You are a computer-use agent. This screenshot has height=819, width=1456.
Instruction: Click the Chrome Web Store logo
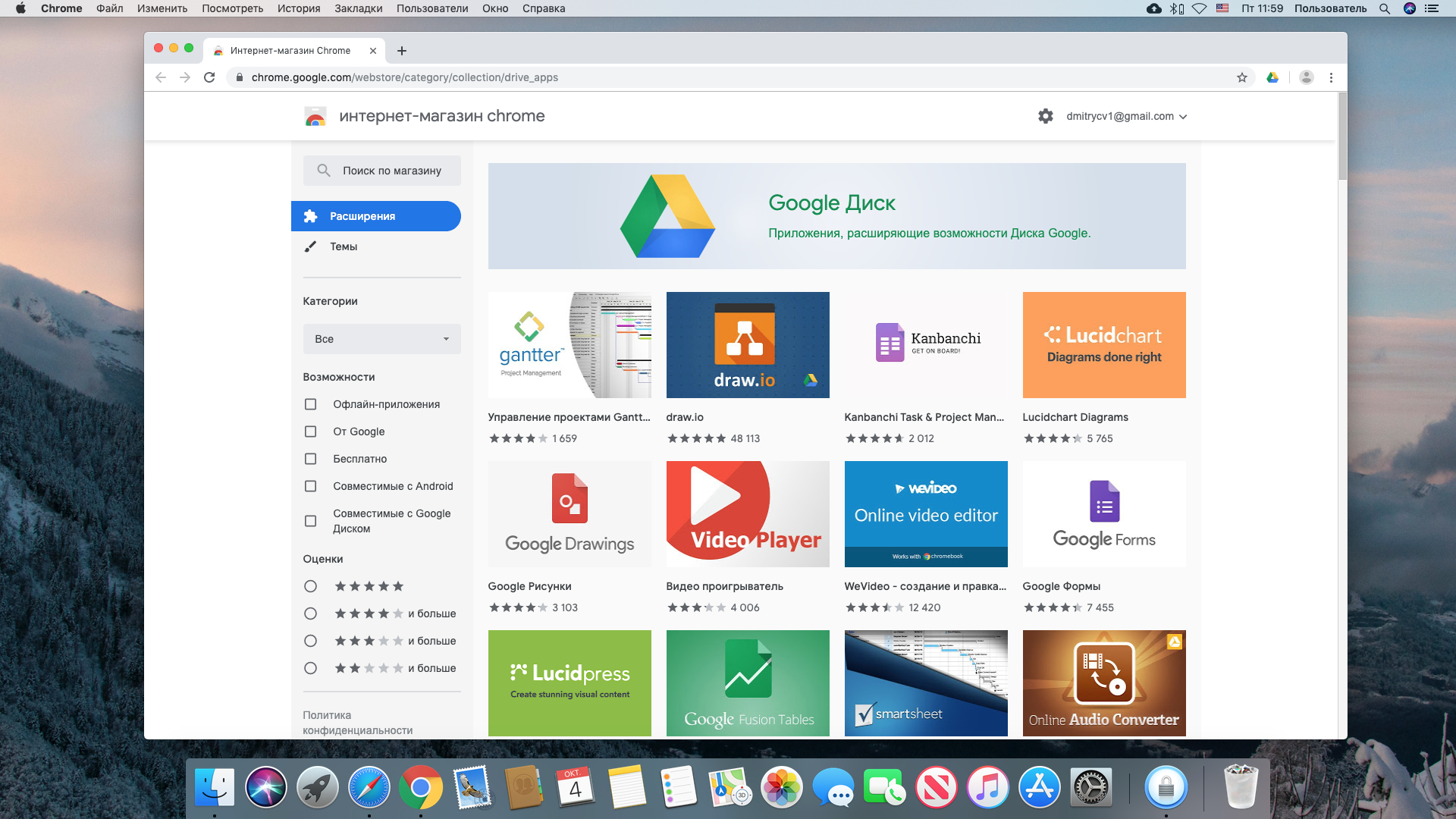[x=315, y=116]
